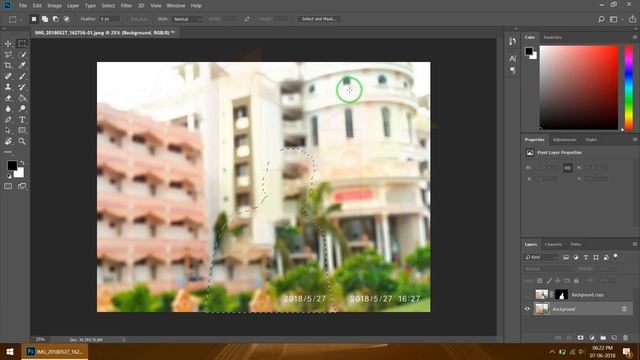Open the Image menu

54,6
